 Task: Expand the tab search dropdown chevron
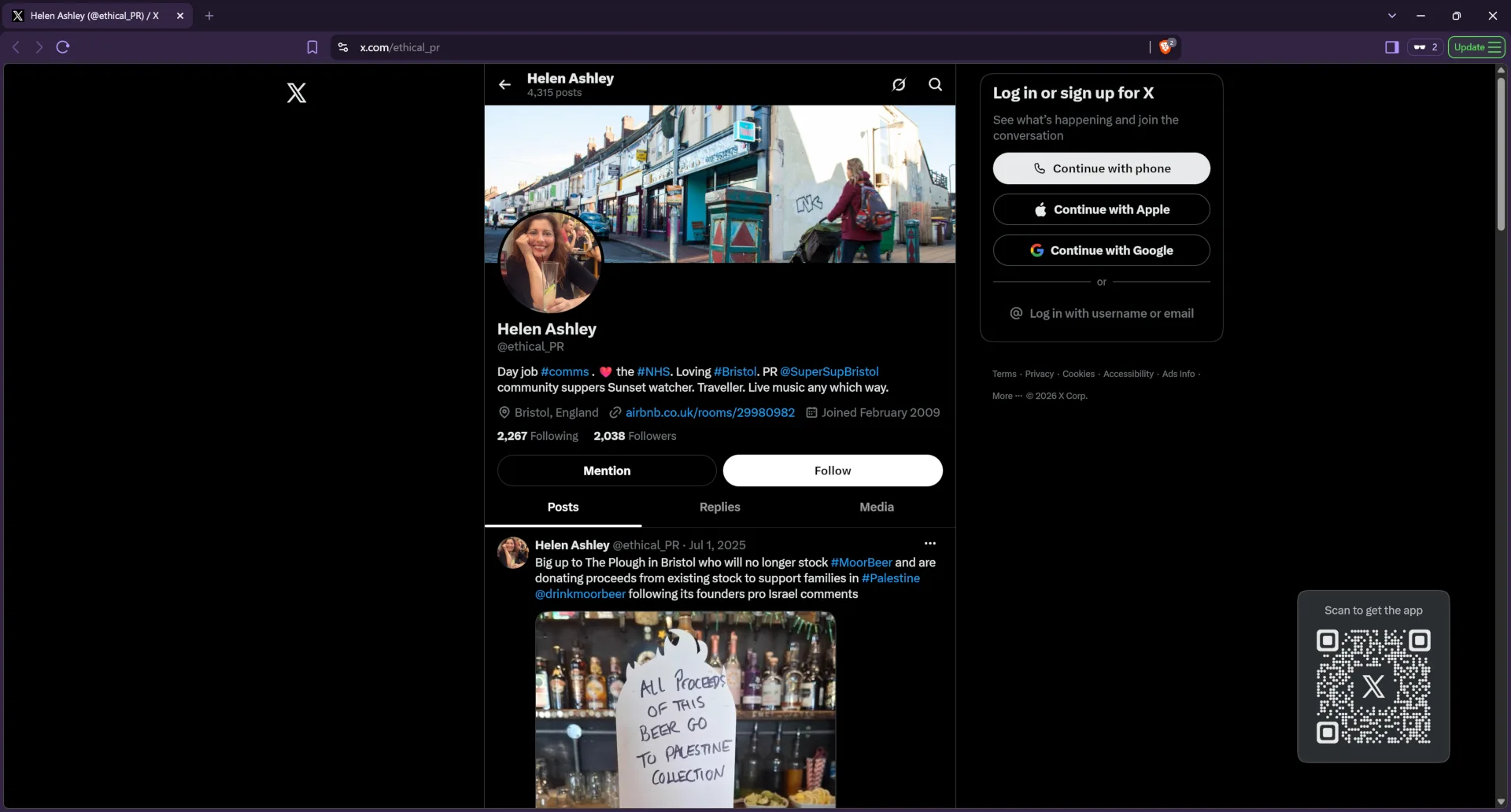click(x=1391, y=16)
